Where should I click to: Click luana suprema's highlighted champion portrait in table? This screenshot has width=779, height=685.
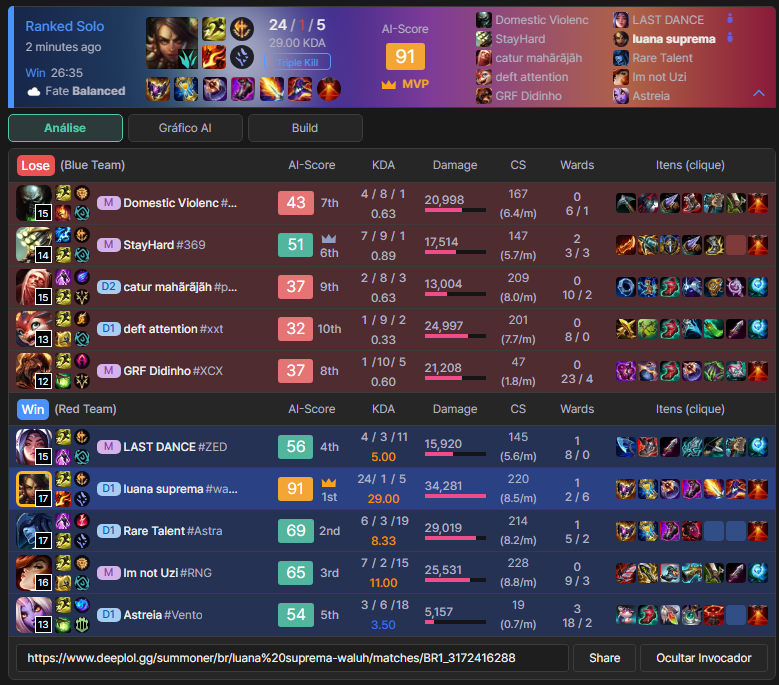(34, 489)
